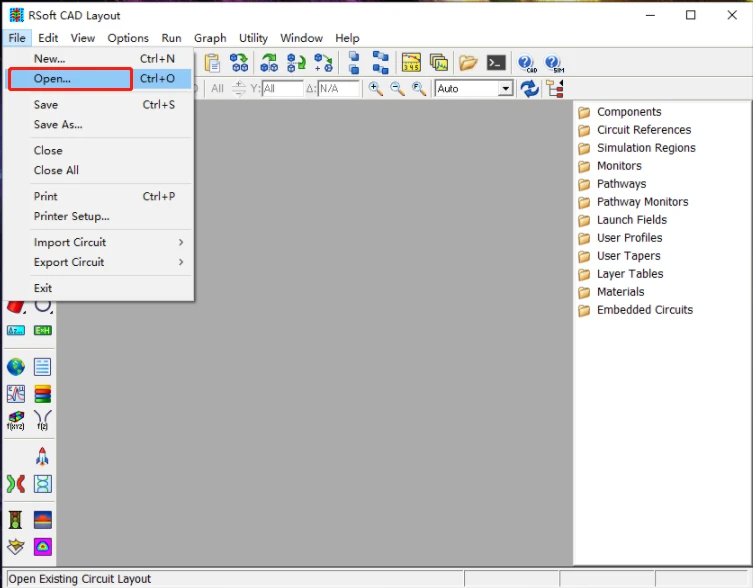Open the Auto dropdown arrow

(505, 89)
